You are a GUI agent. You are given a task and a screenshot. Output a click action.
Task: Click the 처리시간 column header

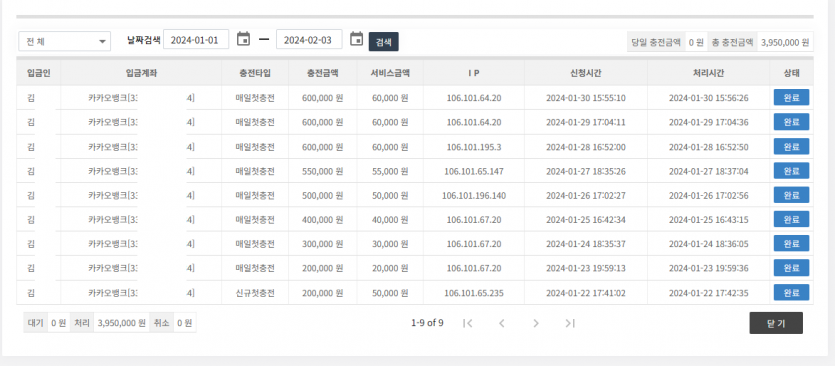pos(708,73)
